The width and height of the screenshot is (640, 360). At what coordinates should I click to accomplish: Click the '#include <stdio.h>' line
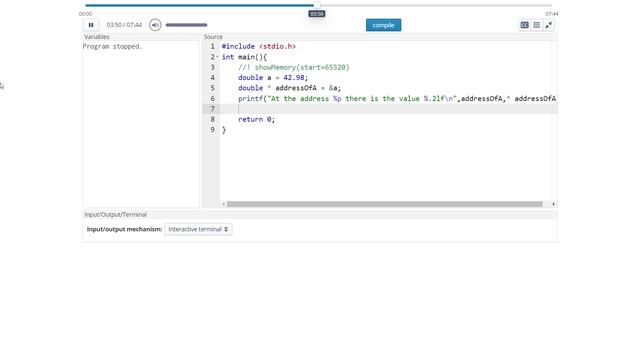tap(259, 47)
